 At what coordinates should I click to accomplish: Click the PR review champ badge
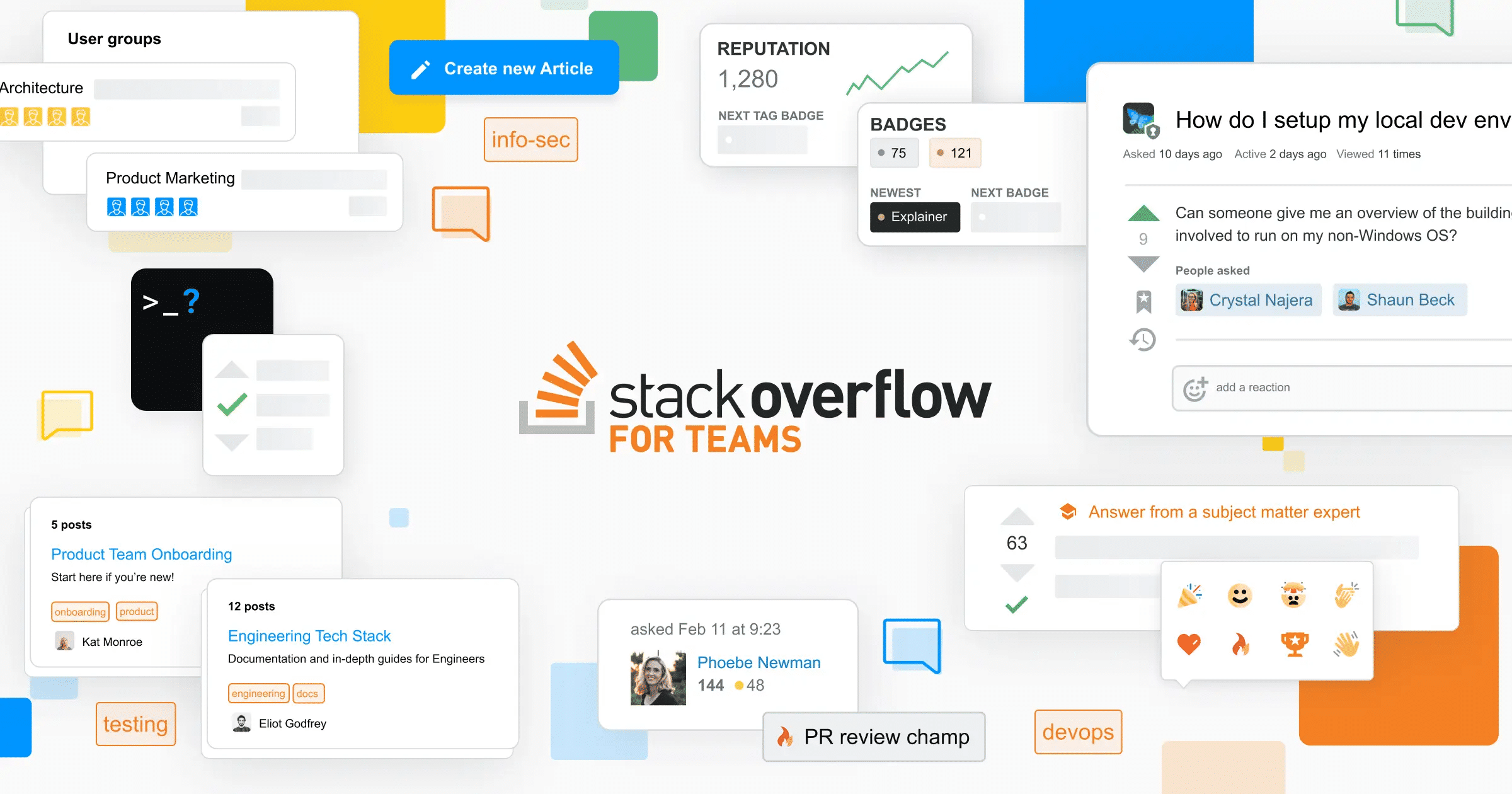(x=874, y=737)
